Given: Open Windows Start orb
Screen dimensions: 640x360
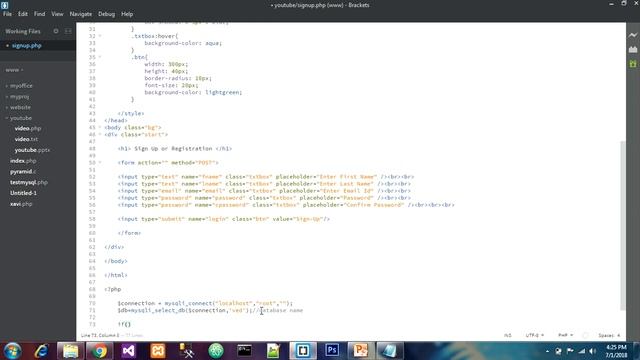Looking at the screenshot, I should click(12, 351).
